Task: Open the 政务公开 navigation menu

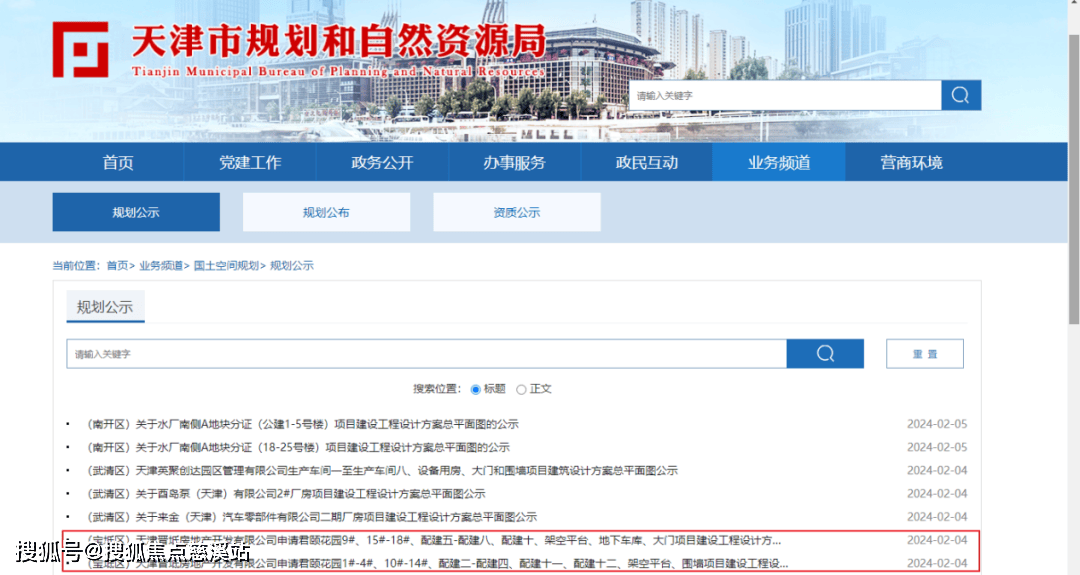Action: click(x=382, y=163)
